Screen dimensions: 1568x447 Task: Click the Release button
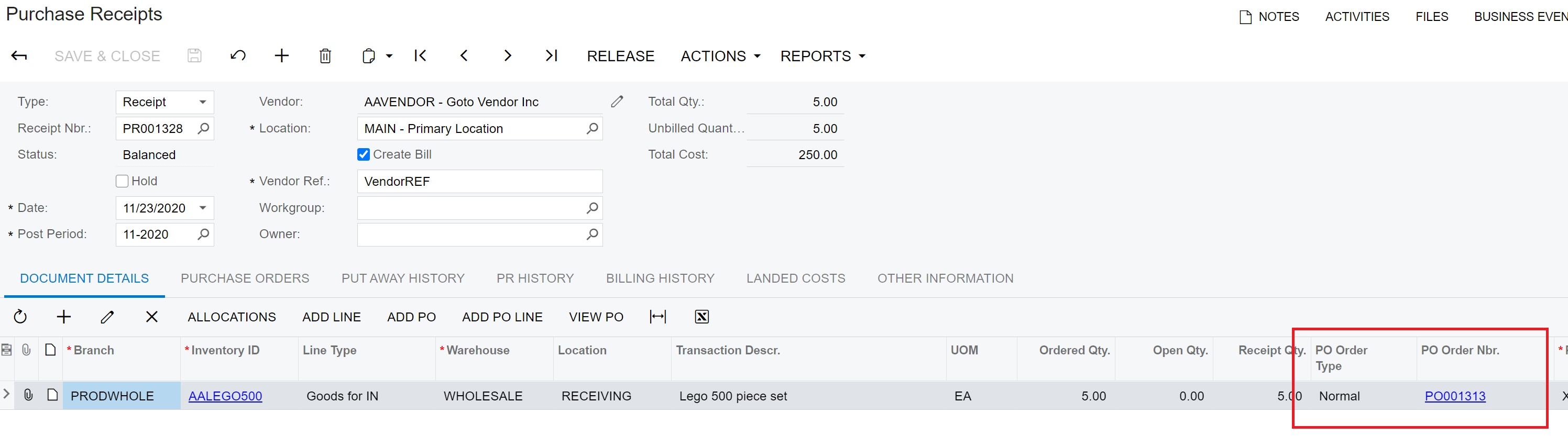(620, 56)
